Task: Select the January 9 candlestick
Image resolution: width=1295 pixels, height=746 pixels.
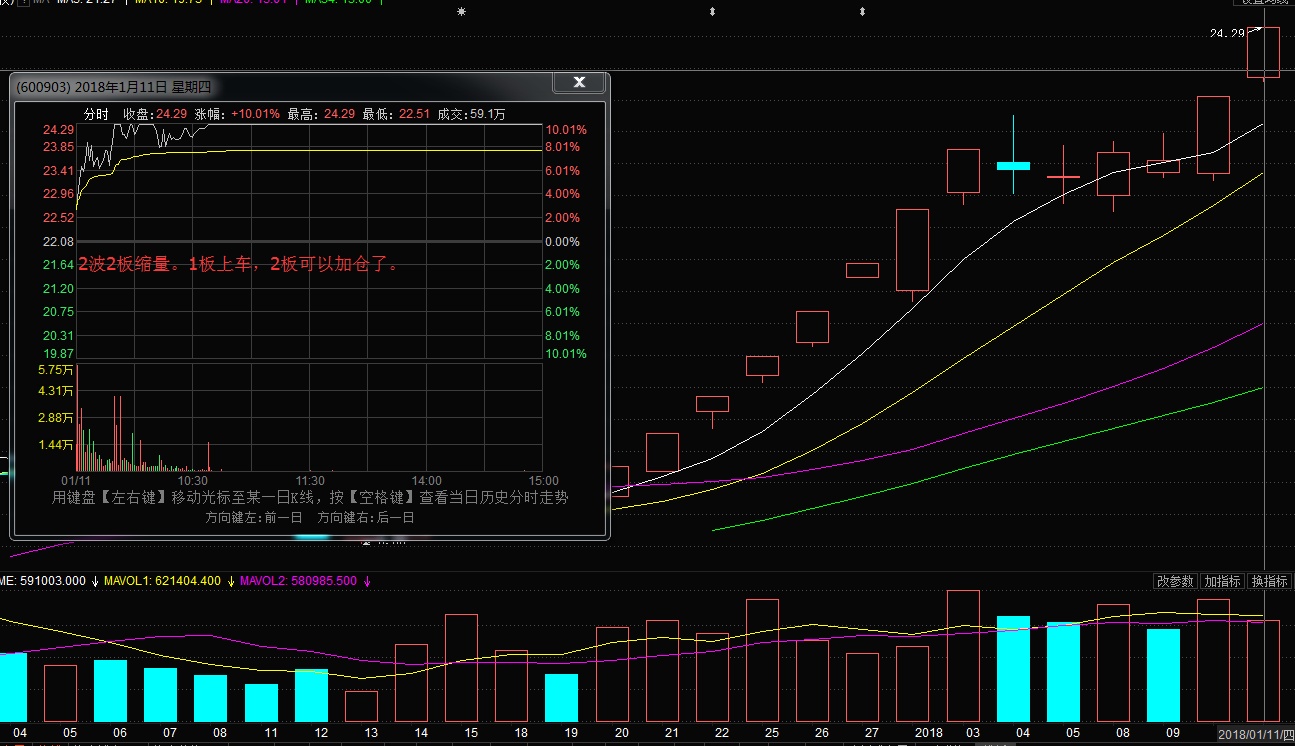Action: point(1163,166)
